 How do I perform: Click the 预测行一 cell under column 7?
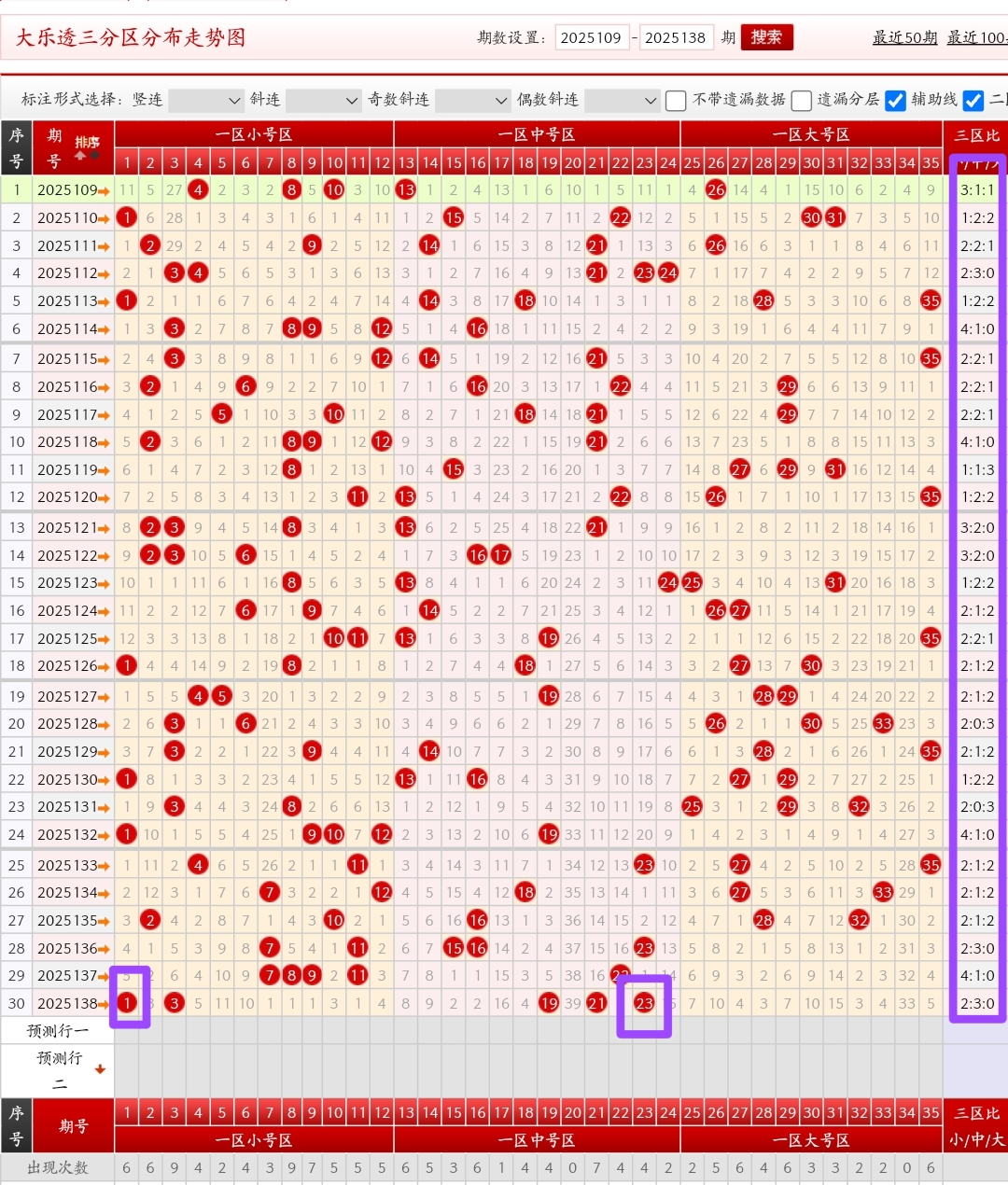click(x=269, y=1031)
